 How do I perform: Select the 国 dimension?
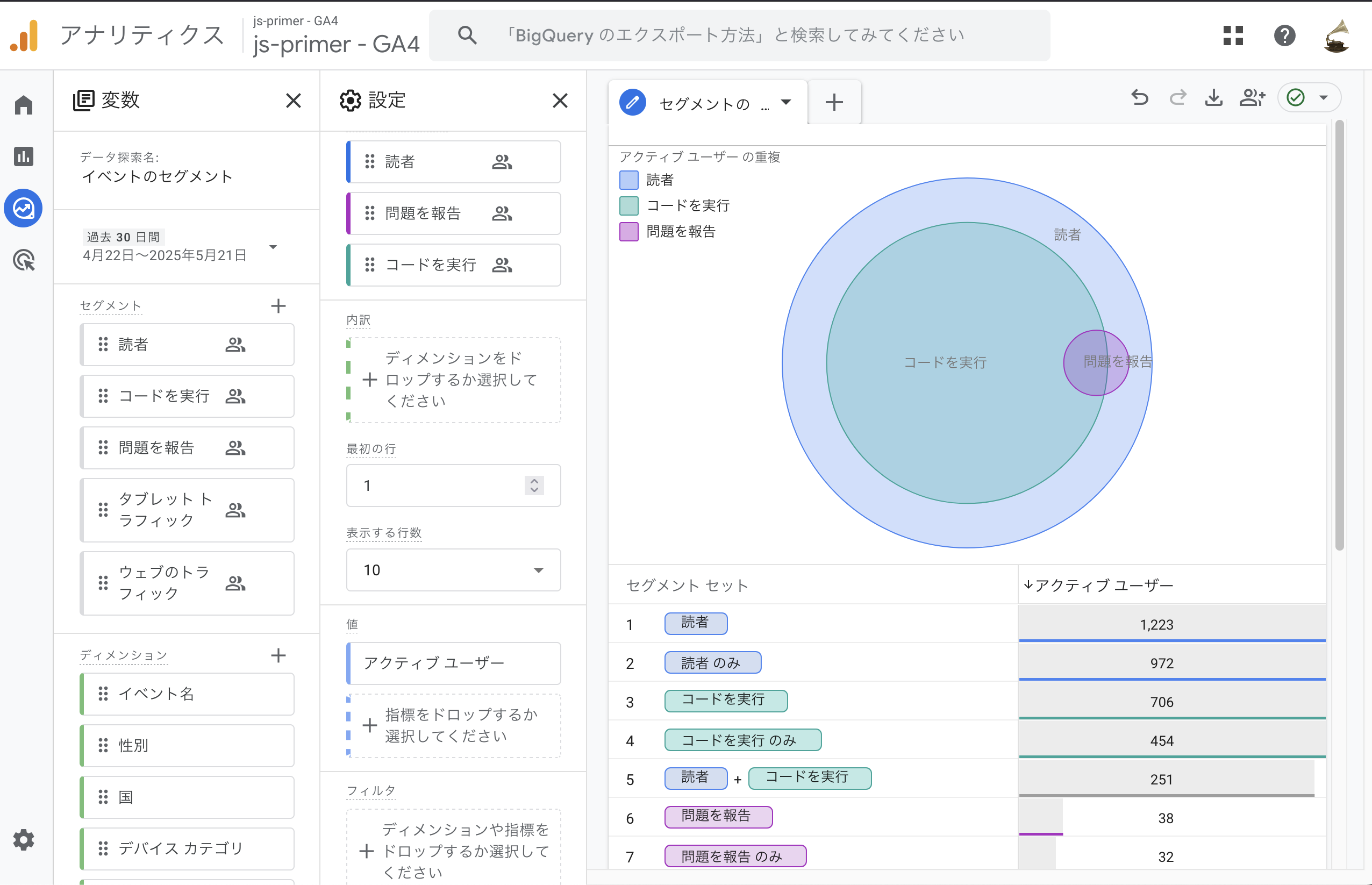click(187, 798)
